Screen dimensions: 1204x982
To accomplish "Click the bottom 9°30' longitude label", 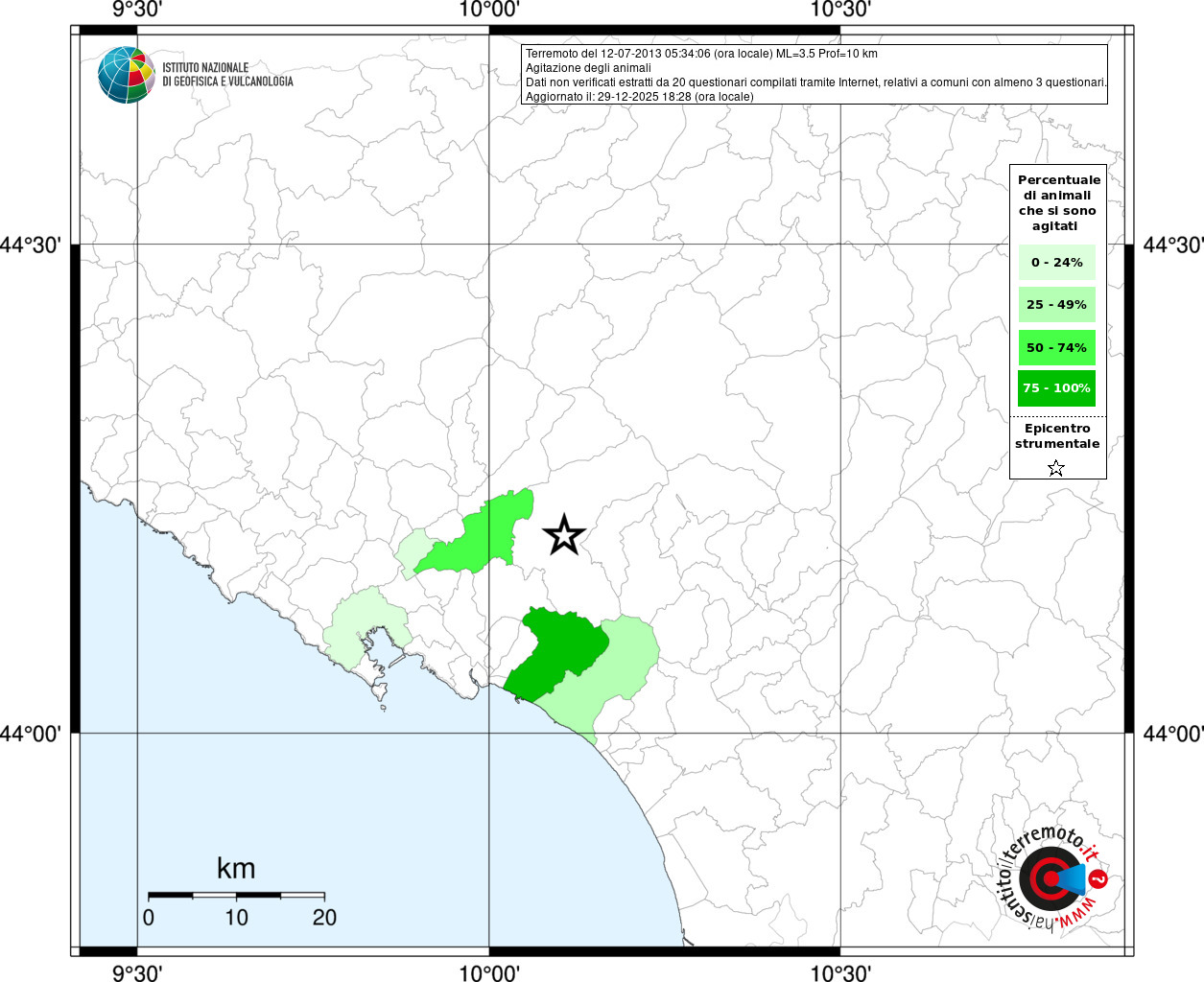I will point(137,973).
